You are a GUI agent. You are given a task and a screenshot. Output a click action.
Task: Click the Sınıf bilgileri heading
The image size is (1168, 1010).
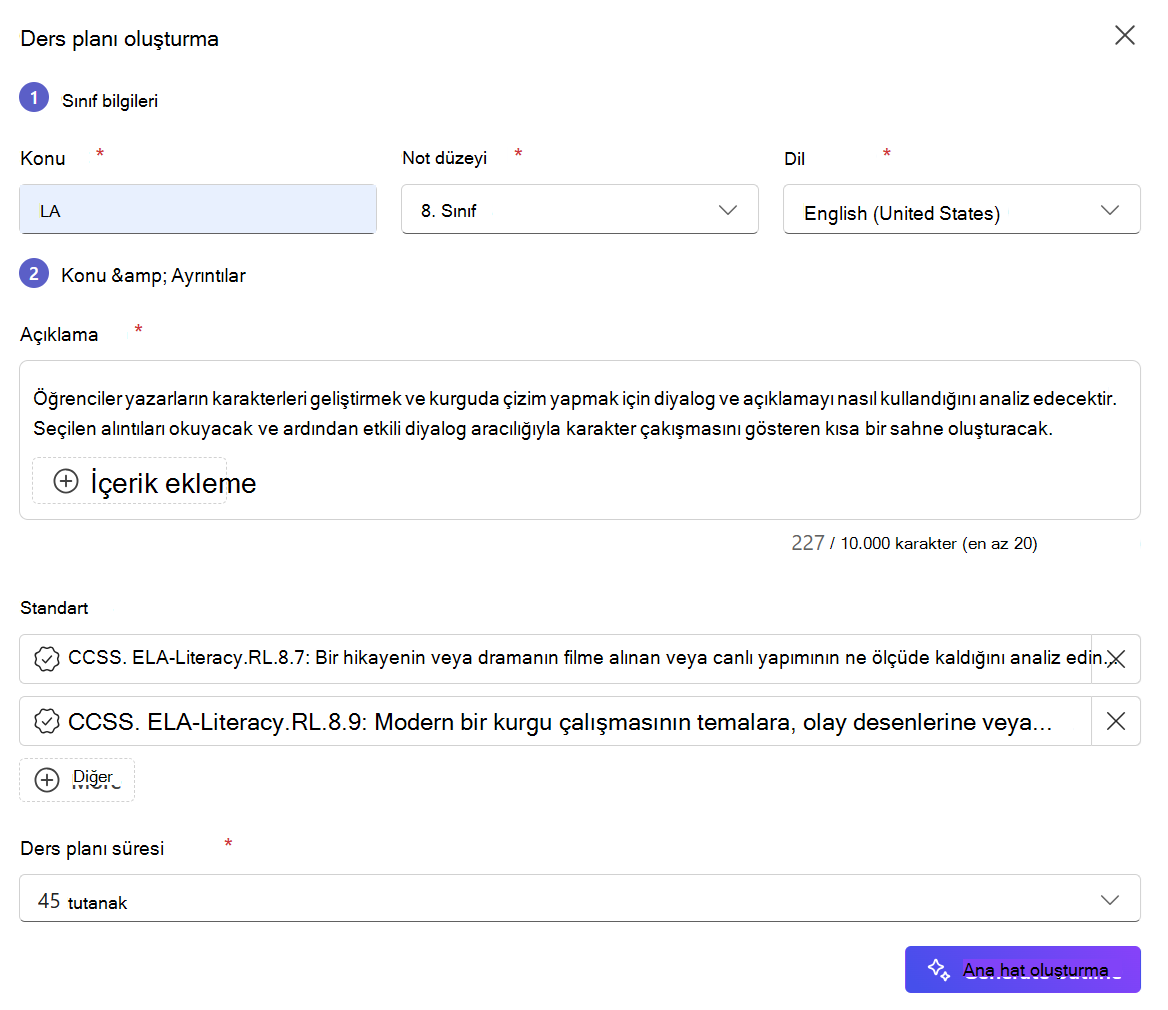(110, 101)
